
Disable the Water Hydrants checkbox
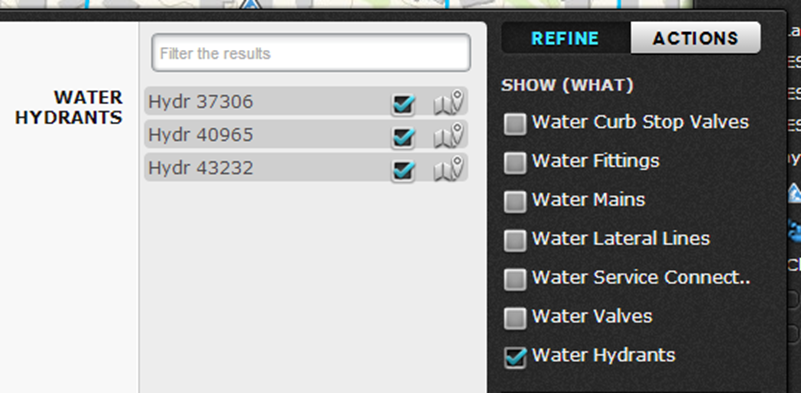[x=515, y=357]
